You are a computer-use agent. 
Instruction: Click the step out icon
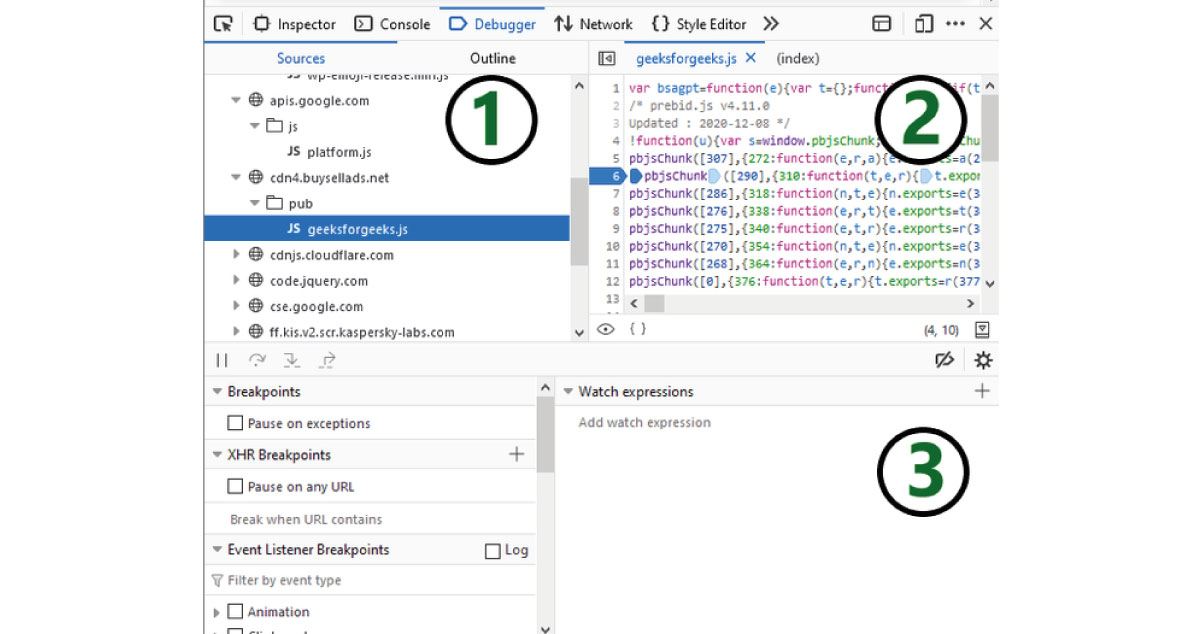(327, 360)
